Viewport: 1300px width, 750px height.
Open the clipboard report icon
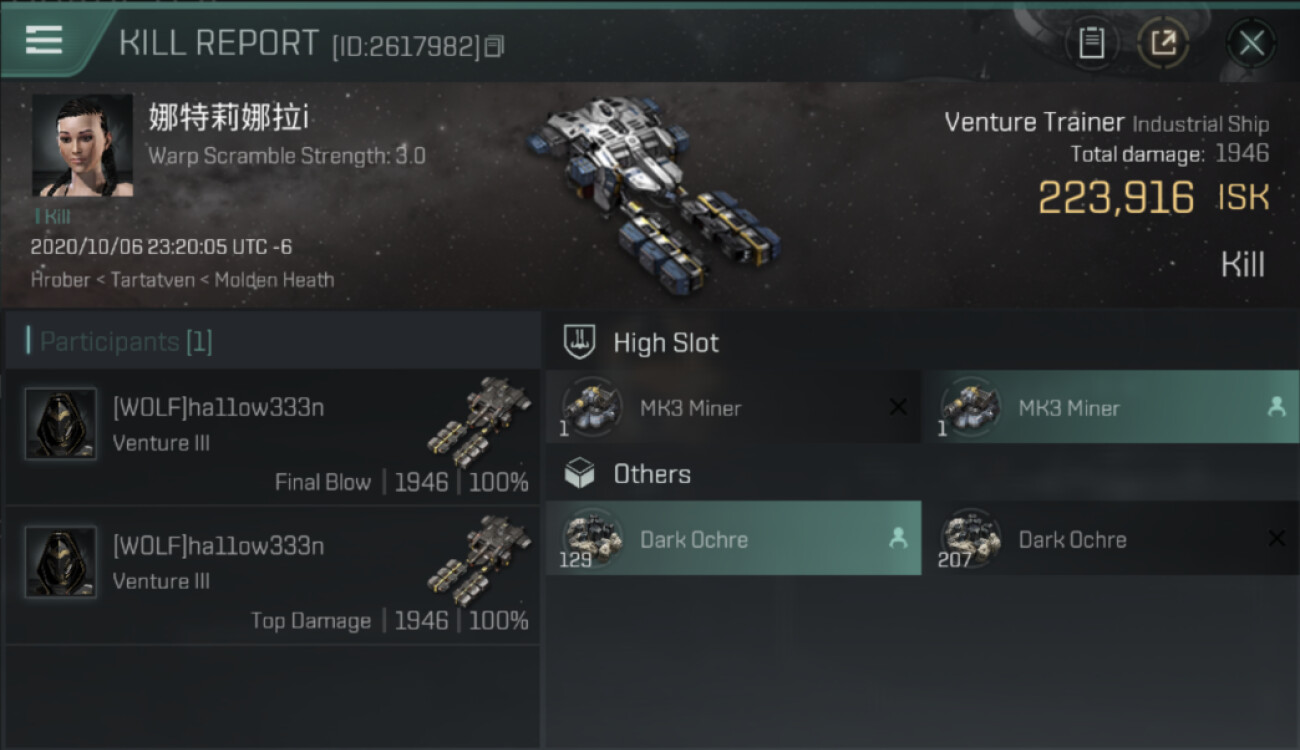(x=1091, y=43)
